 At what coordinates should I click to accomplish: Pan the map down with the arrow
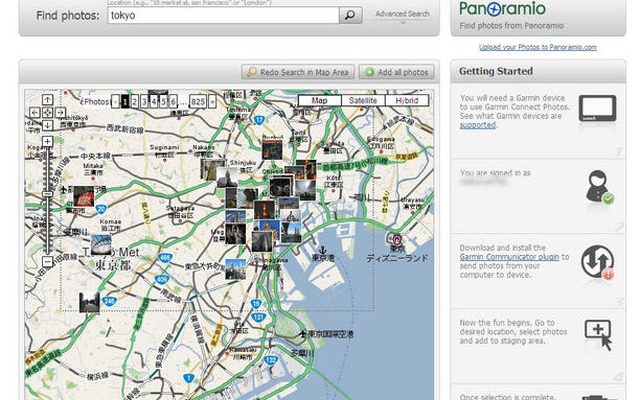click(47, 124)
